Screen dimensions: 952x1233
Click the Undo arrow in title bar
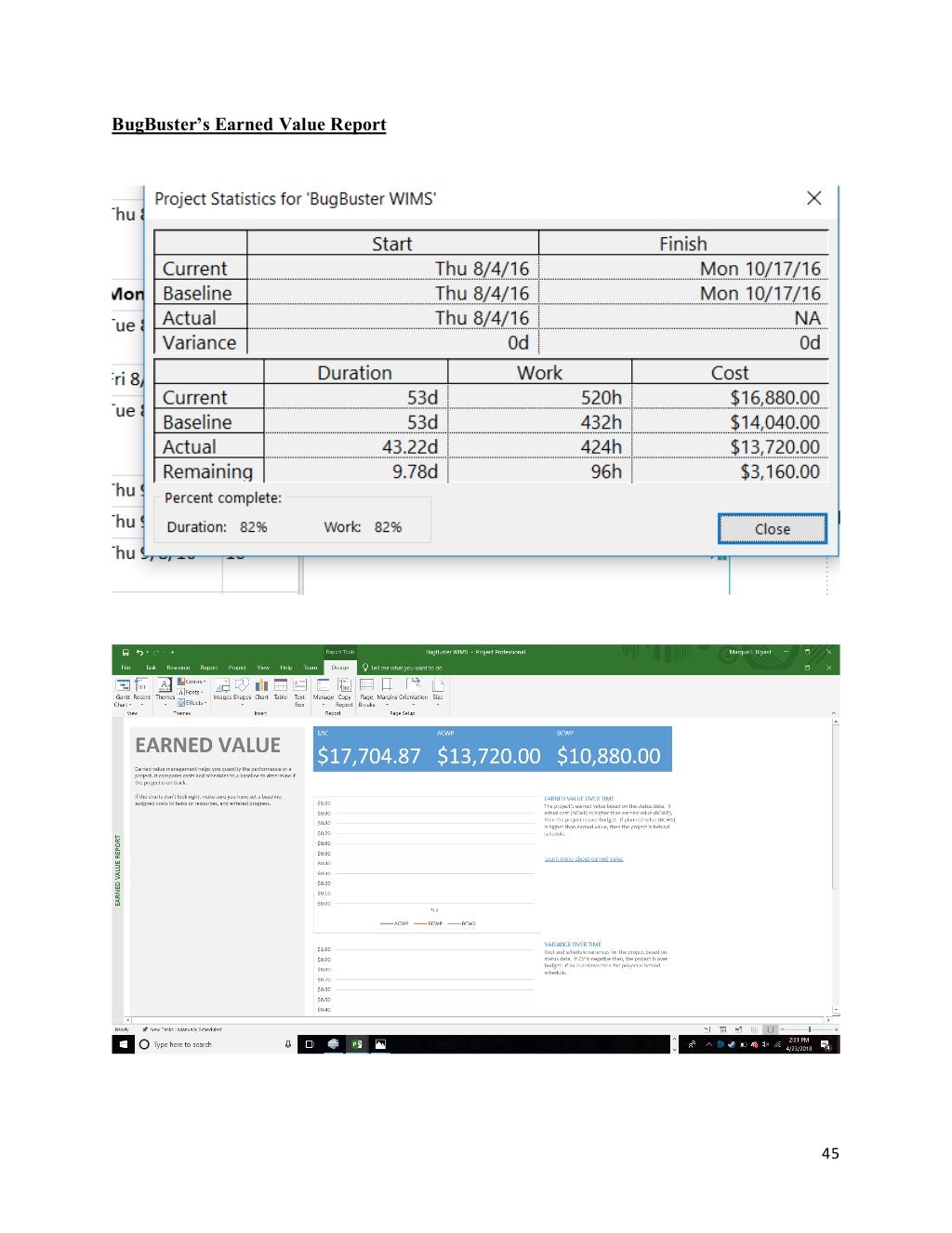coord(139,652)
